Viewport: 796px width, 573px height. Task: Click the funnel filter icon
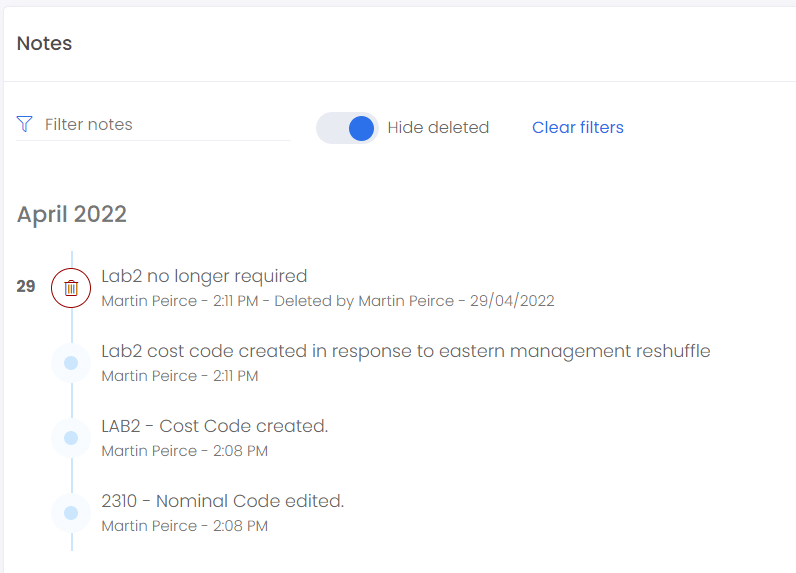point(24,124)
